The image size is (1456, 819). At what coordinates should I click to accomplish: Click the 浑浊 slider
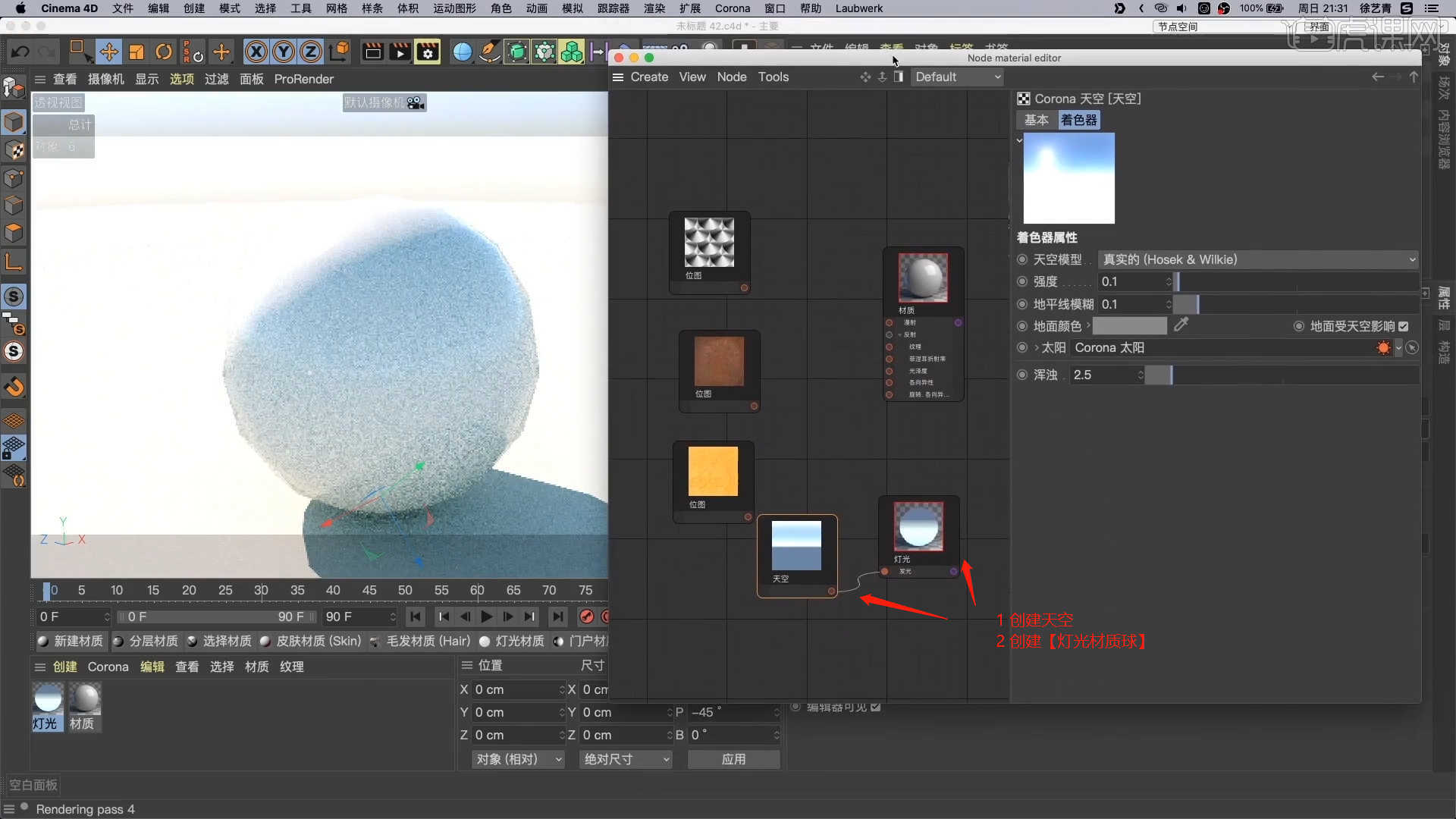1282,375
